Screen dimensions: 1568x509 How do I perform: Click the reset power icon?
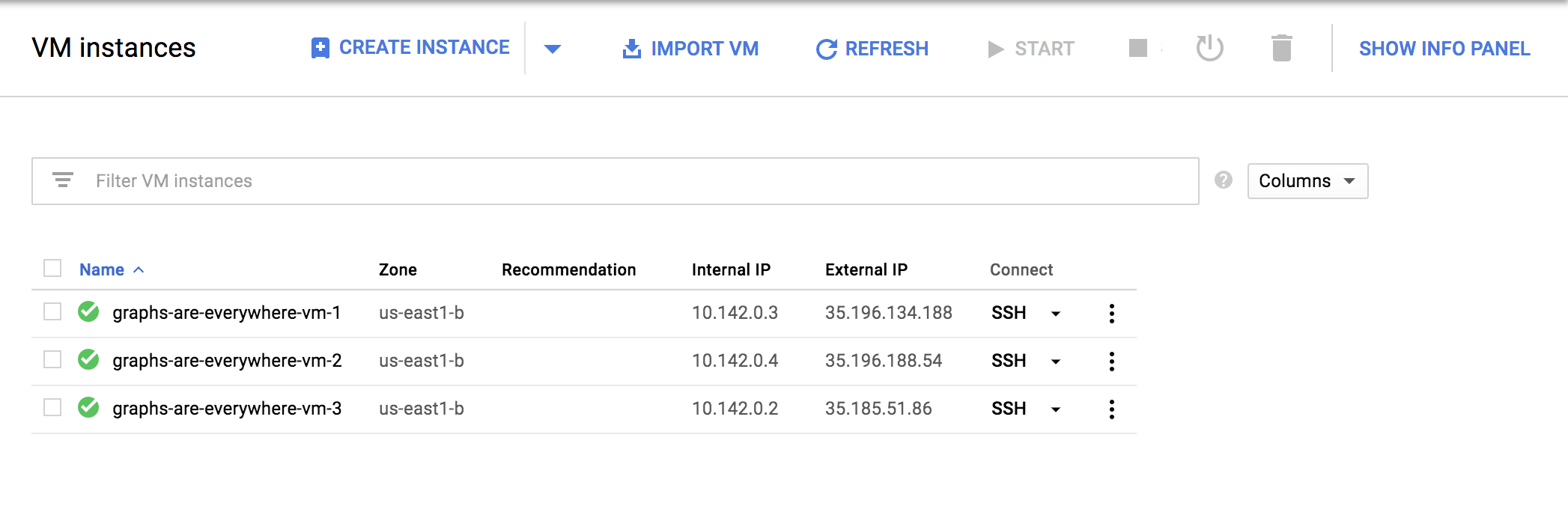(x=1209, y=48)
